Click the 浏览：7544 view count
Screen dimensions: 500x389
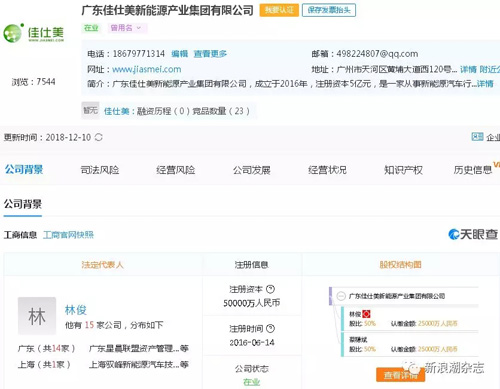pyautogui.click(x=33, y=82)
